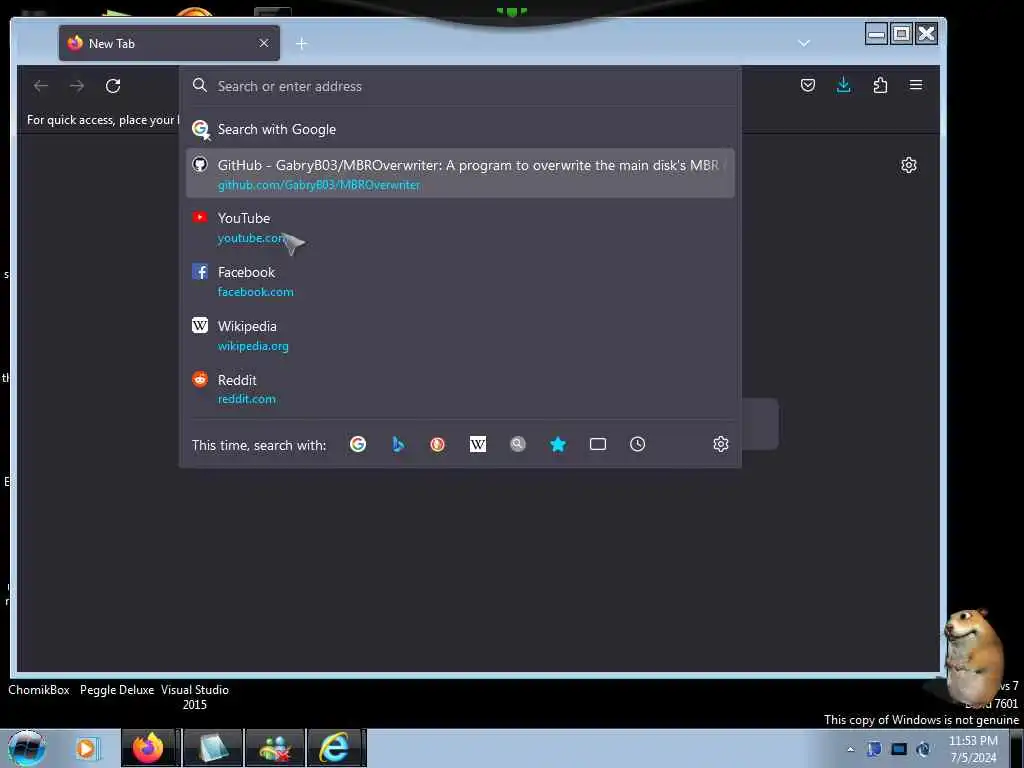Viewport: 1024px width, 768px height.
Task: Select the ChomikBox desktop icon label
Action: [39, 690]
